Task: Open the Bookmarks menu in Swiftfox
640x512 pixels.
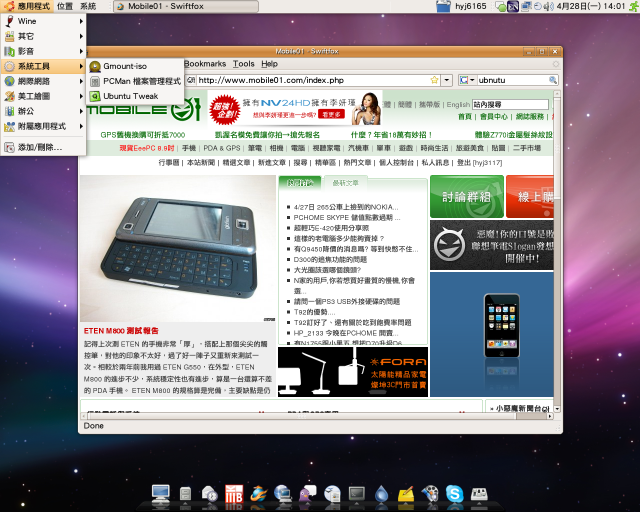Action: click(205, 64)
